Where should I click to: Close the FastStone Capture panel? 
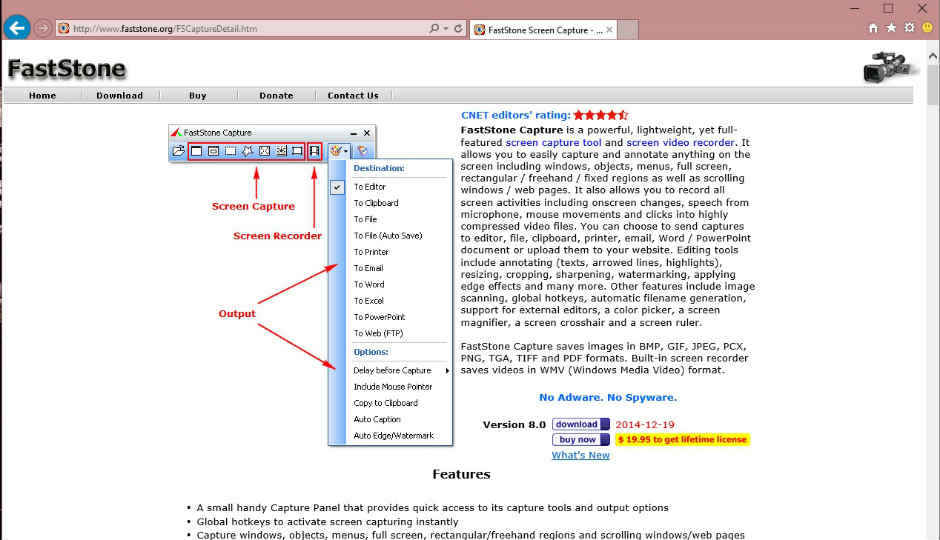coord(367,133)
